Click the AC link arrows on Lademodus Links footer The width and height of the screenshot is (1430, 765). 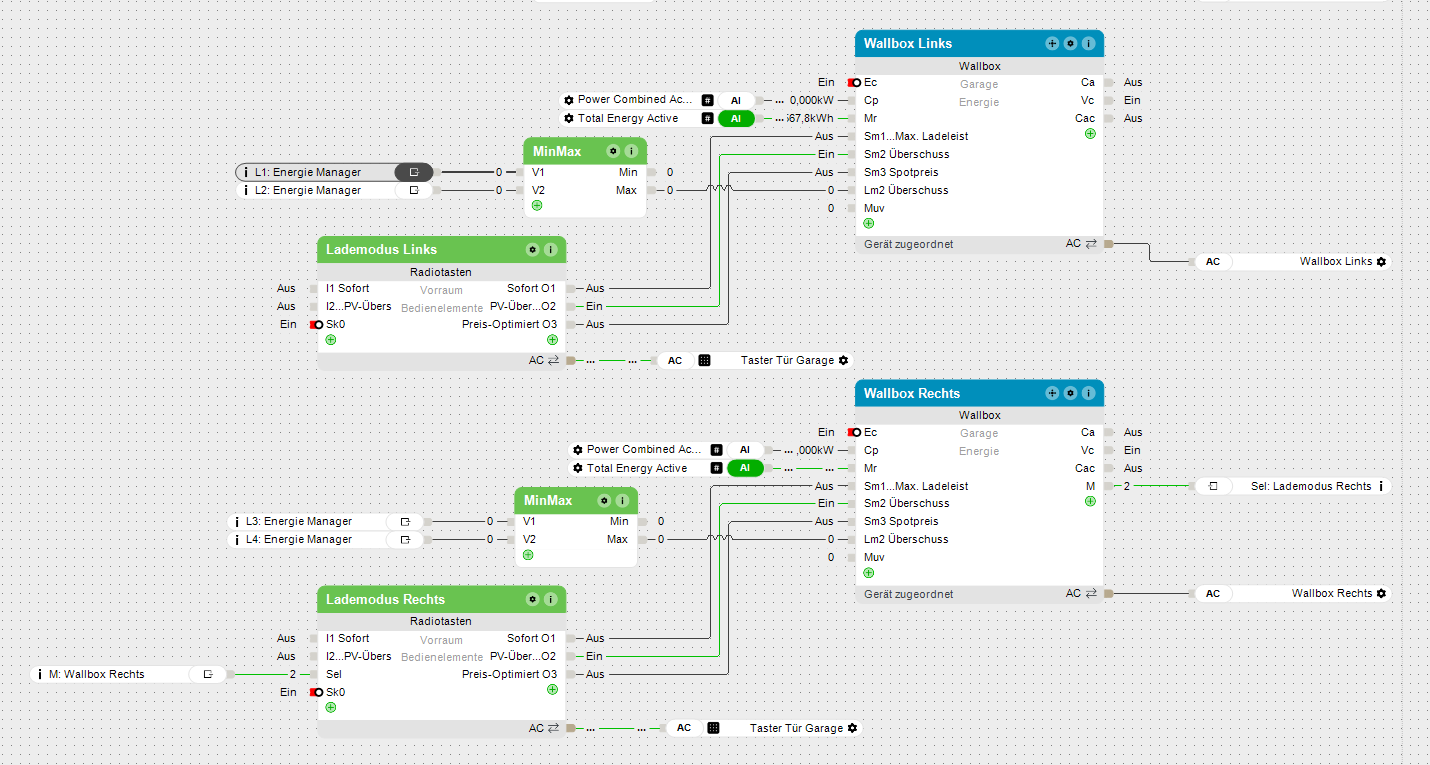(554, 360)
